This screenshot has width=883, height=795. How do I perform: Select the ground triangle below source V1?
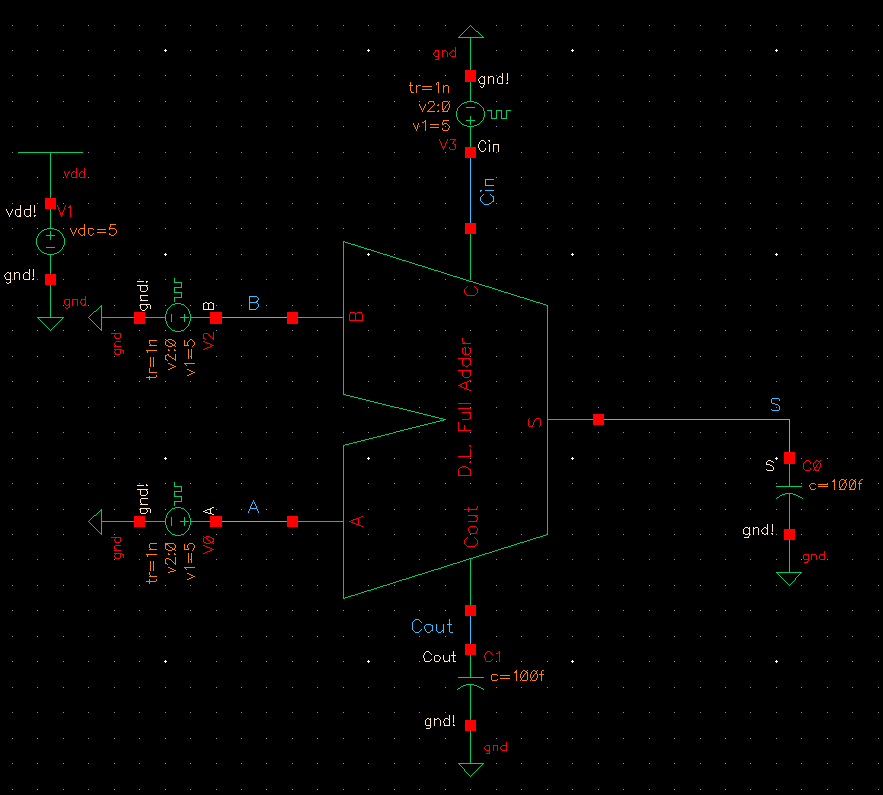click(x=48, y=323)
